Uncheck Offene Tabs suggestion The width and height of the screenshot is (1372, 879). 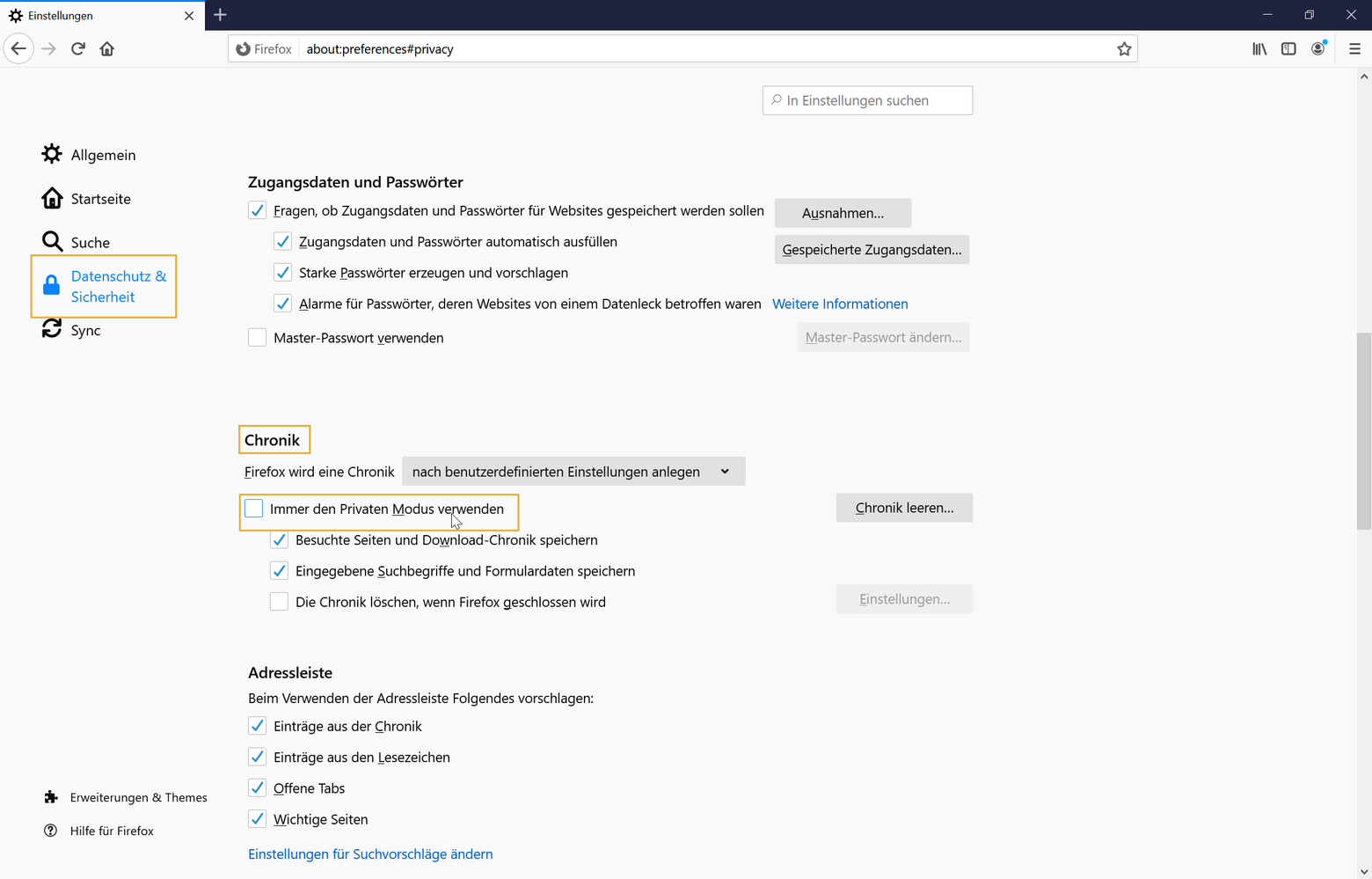click(x=257, y=788)
